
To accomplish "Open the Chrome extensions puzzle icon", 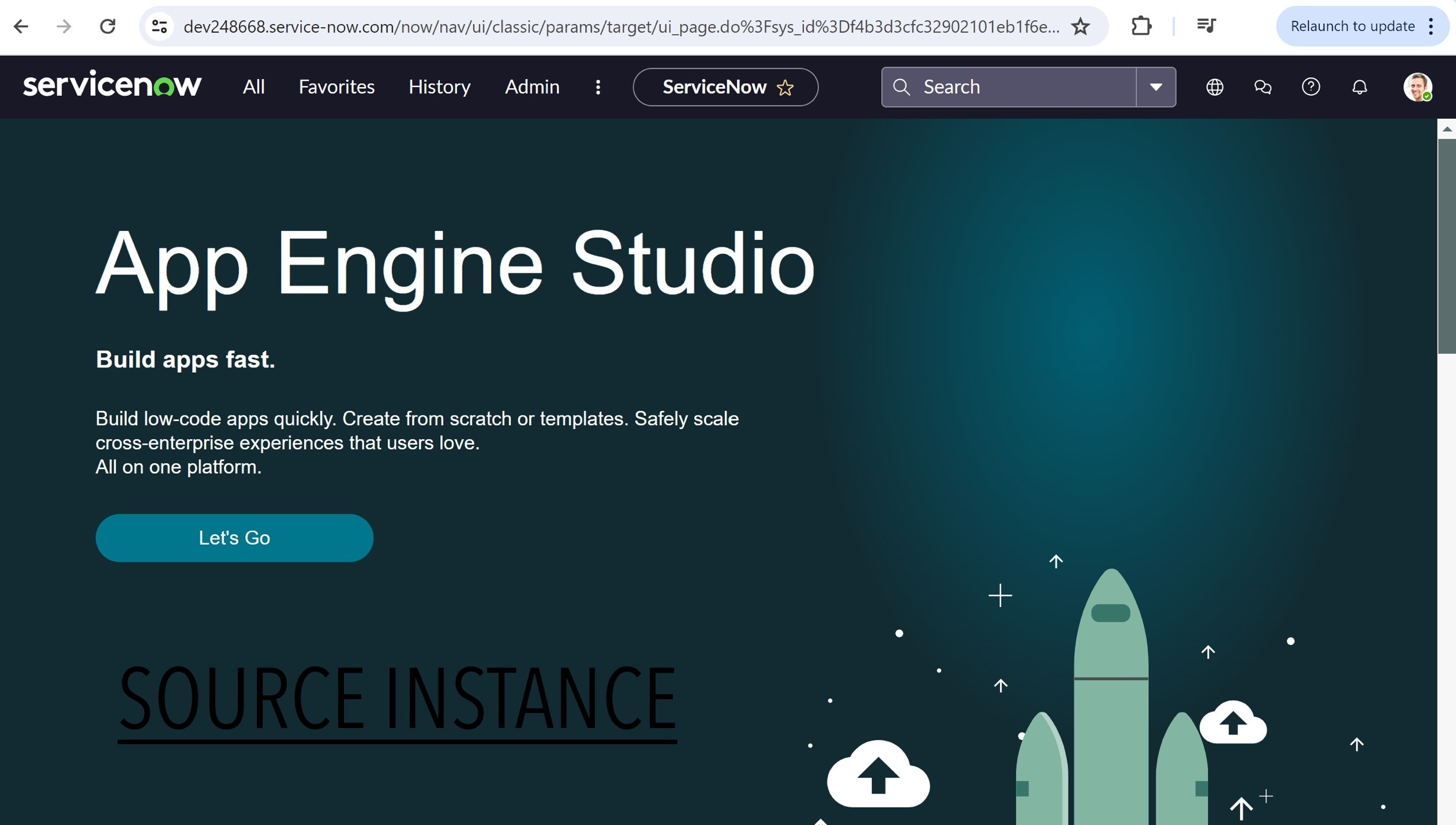I will pos(1141,27).
